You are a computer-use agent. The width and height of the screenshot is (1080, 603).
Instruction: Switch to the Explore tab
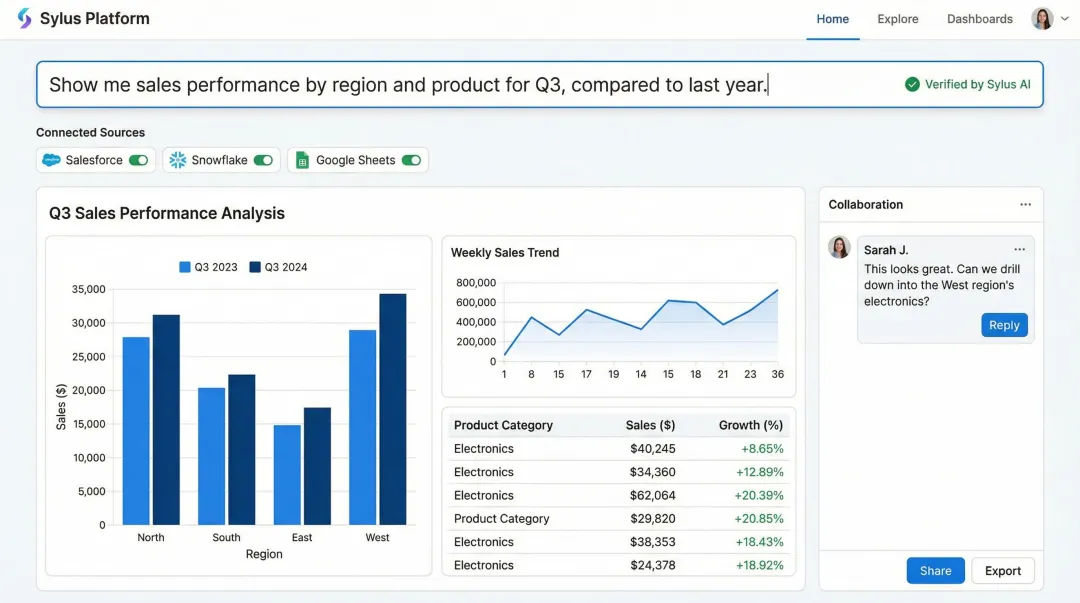tap(897, 18)
